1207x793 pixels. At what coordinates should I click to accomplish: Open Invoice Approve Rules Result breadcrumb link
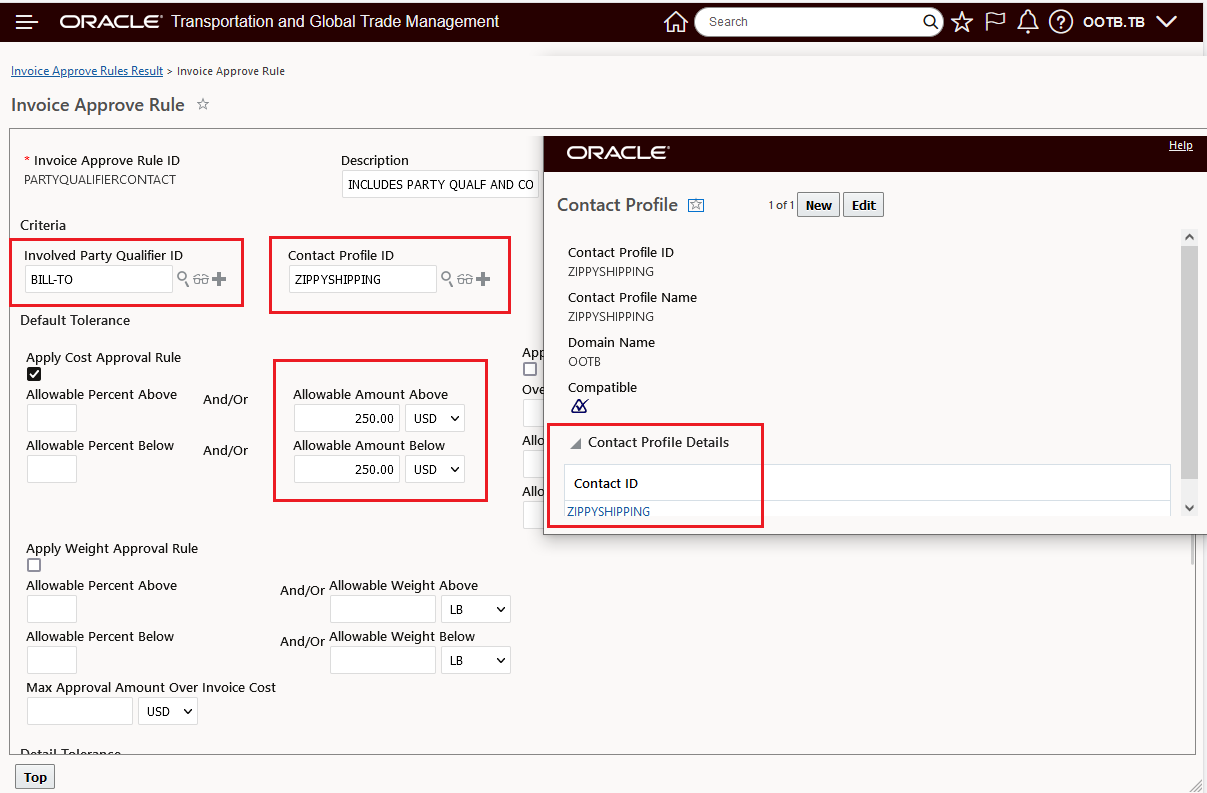click(x=87, y=71)
